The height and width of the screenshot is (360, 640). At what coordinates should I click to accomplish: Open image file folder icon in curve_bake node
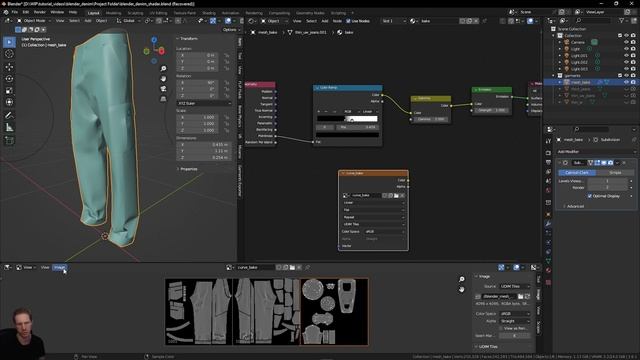(x=396, y=196)
